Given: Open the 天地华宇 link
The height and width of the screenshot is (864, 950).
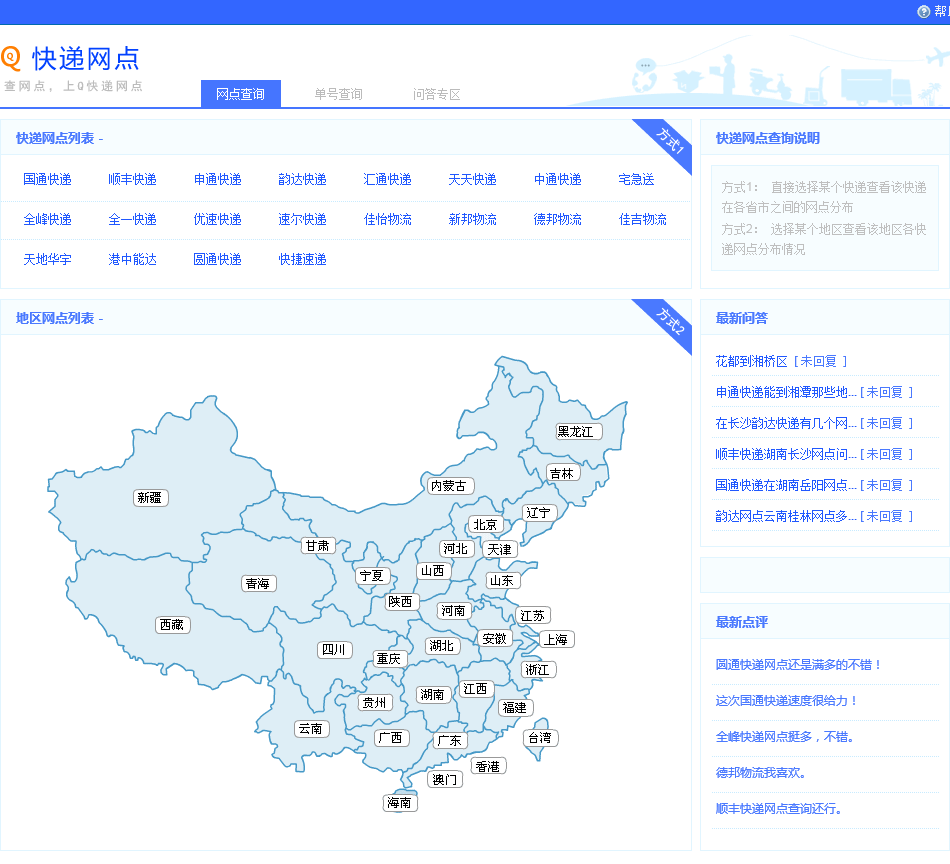Looking at the screenshot, I should coord(47,259).
